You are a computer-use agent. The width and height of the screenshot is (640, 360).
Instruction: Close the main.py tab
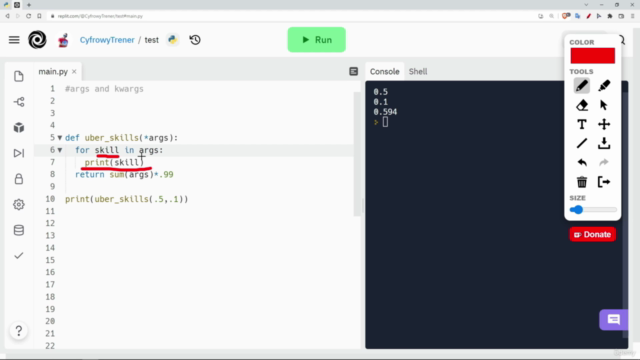coord(74,71)
